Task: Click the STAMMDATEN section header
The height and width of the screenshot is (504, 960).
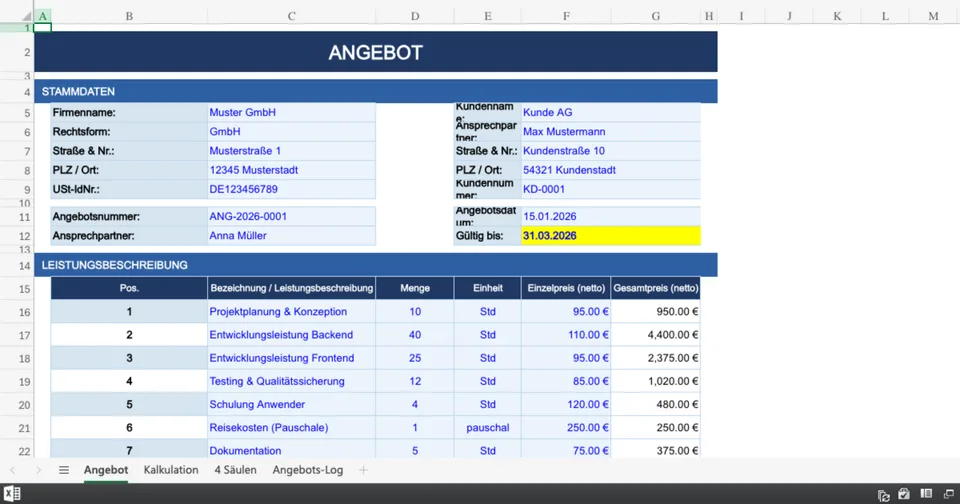Action: point(375,91)
